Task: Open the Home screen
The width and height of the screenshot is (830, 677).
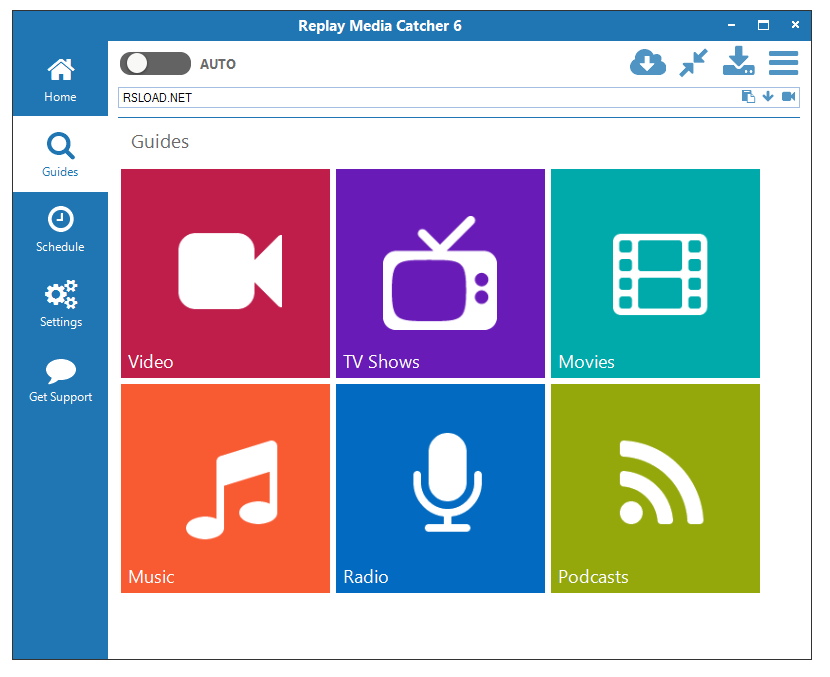Action: (60, 75)
